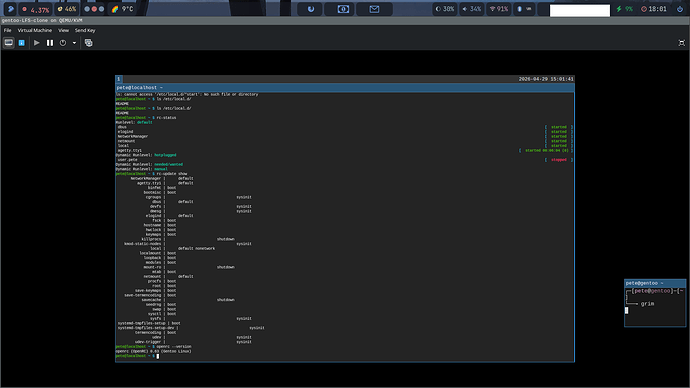690x388 pixels.
Task: Open the mail envelope icon
Action: coord(374,9)
